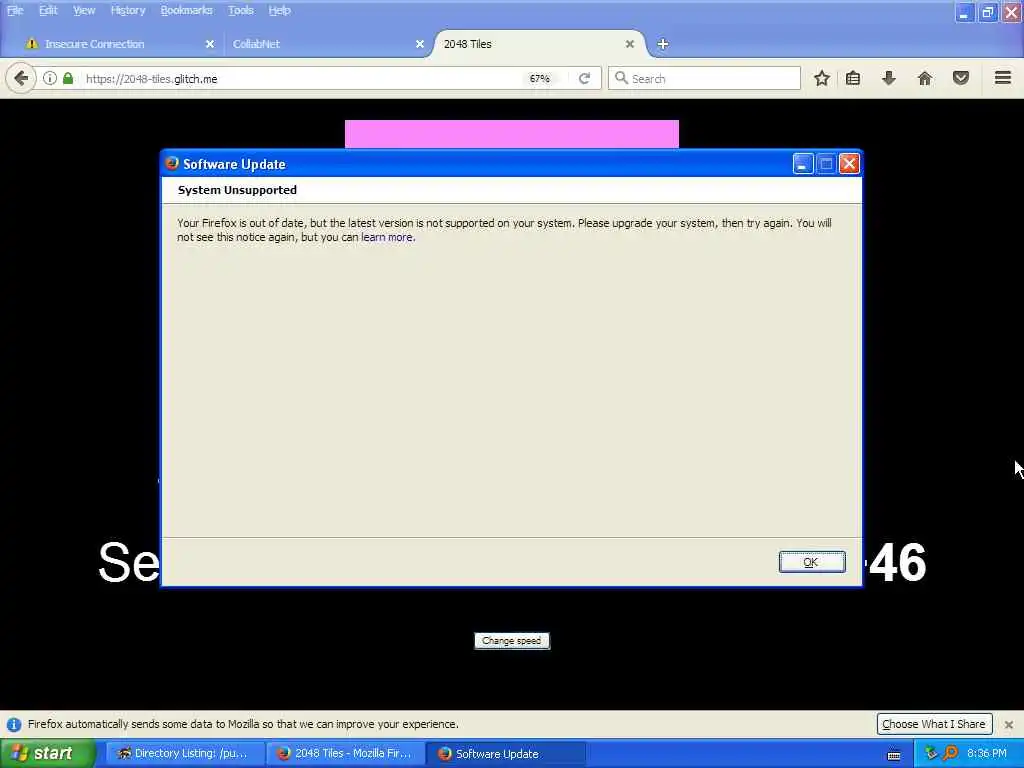Restore down the Firefox window

coord(988,12)
